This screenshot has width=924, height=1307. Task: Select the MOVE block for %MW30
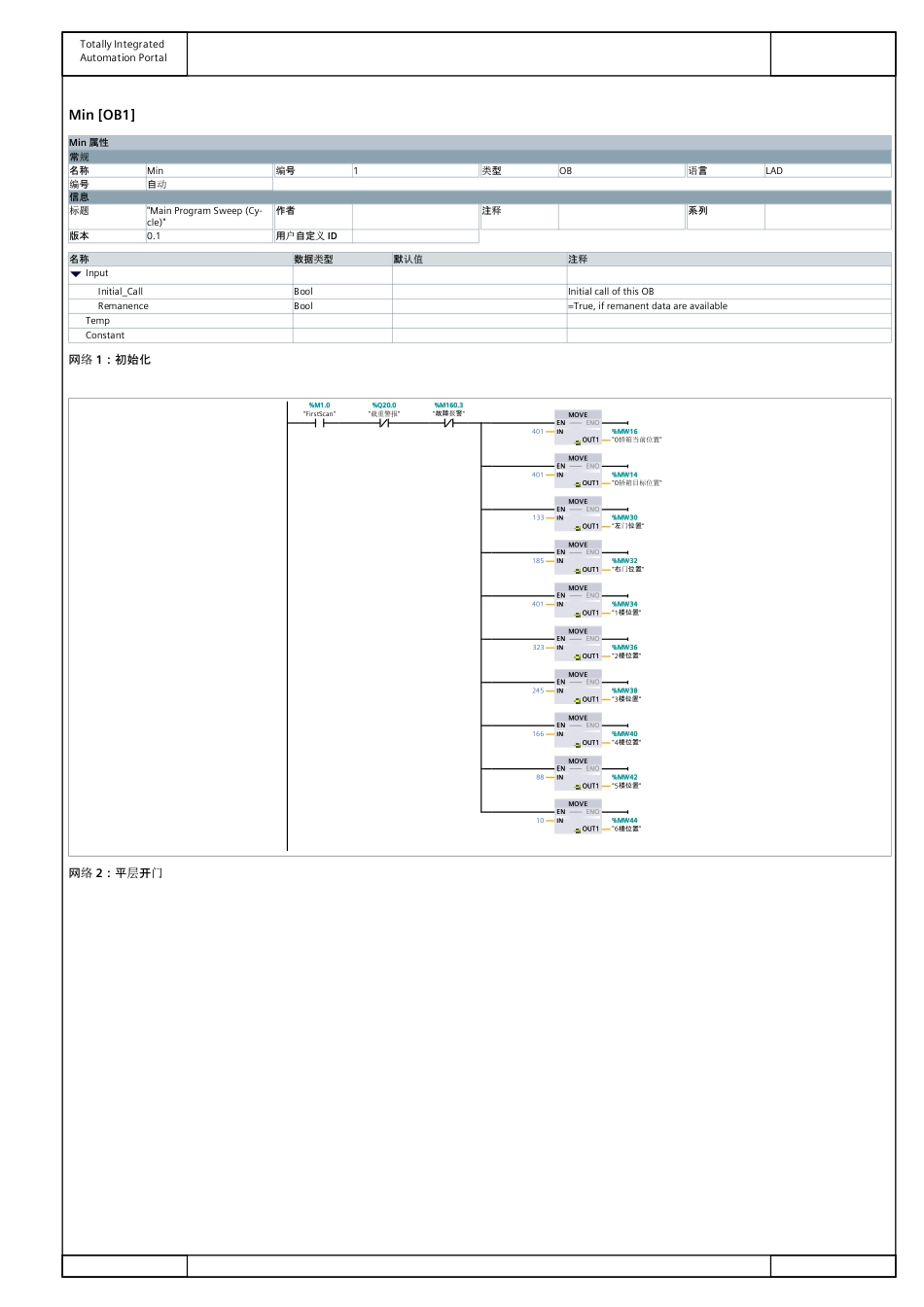tap(578, 513)
